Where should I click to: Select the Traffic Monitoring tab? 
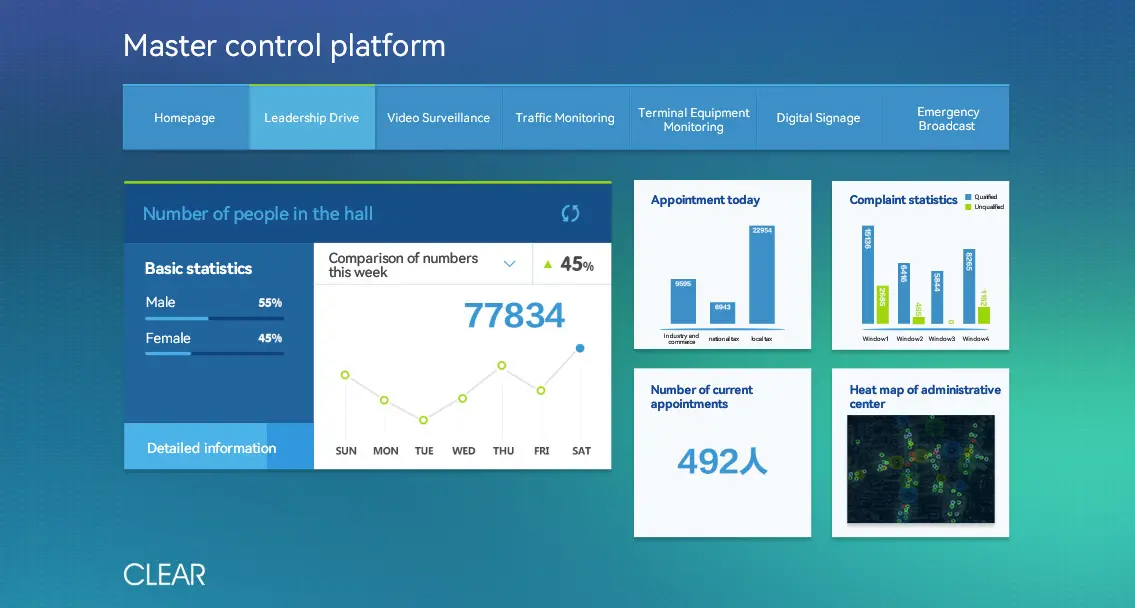coord(565,118)
